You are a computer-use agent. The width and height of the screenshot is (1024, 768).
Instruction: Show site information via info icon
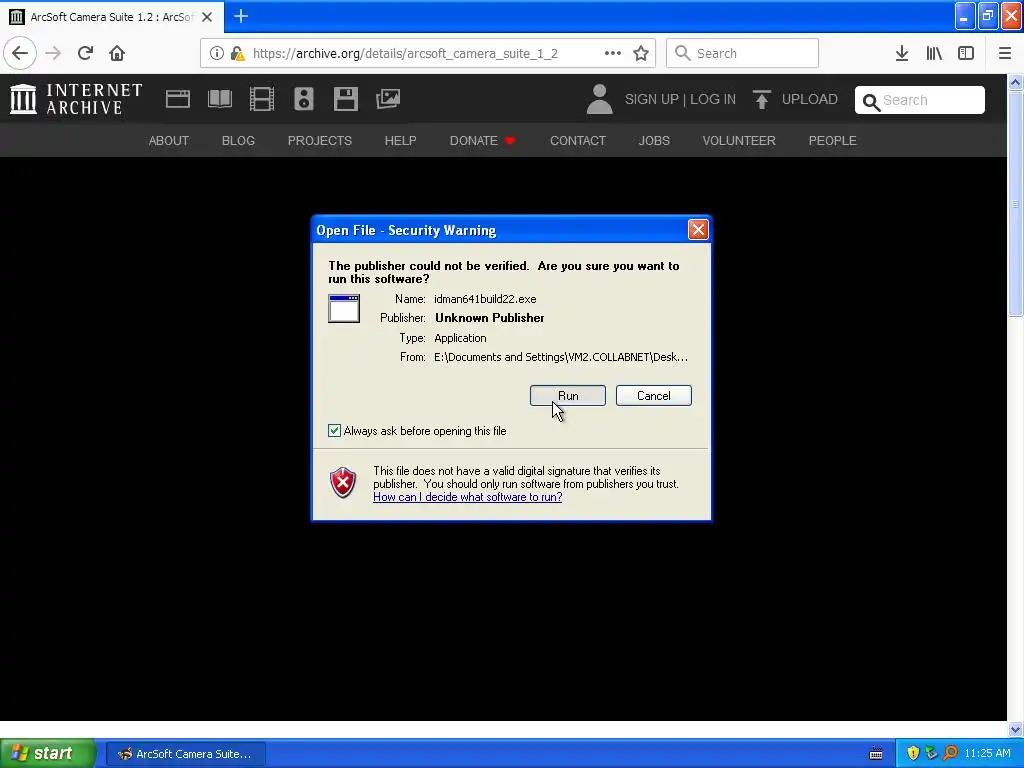217,53
